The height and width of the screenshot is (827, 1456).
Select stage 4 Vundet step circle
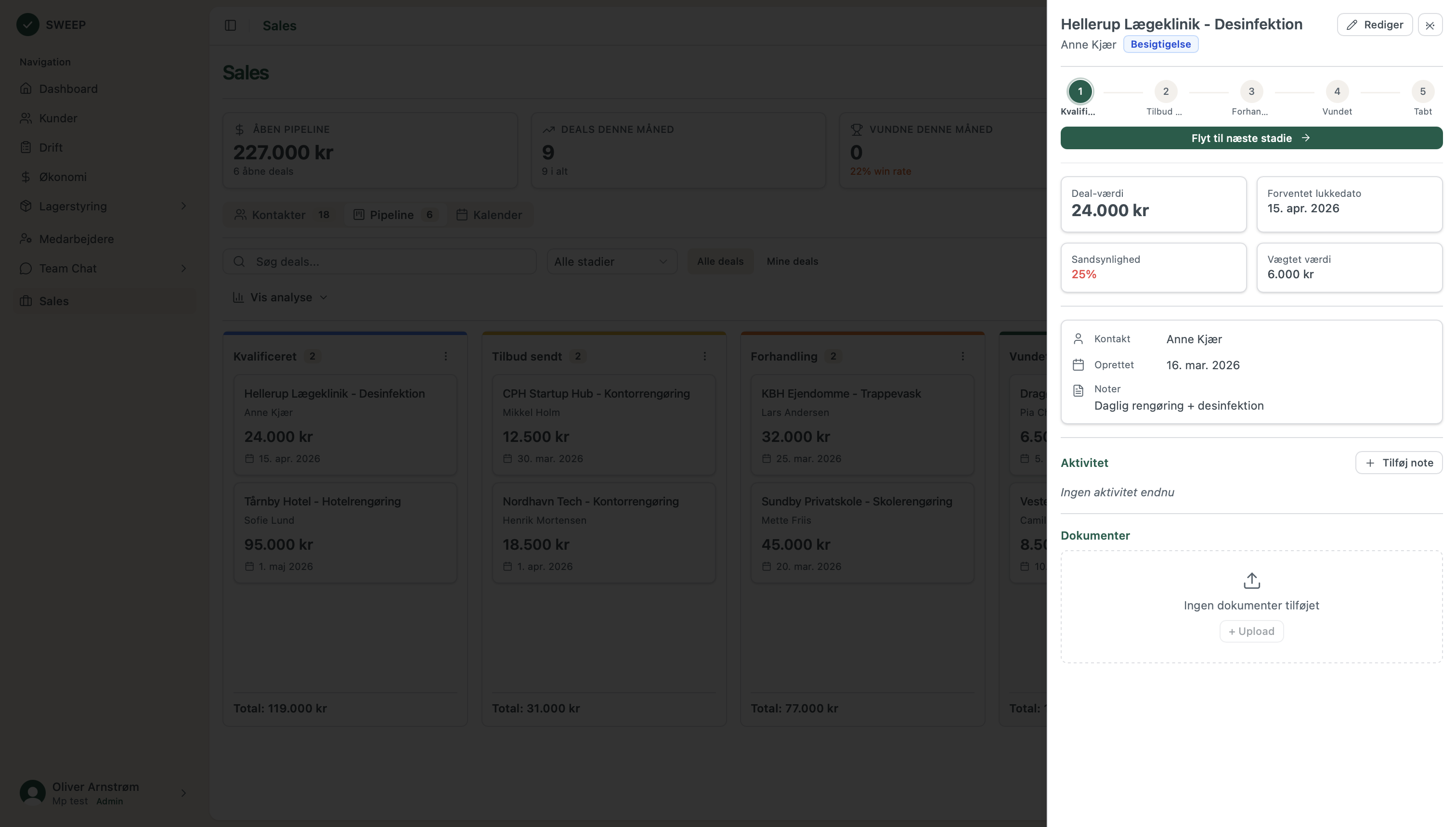[x=1337, y=91]
